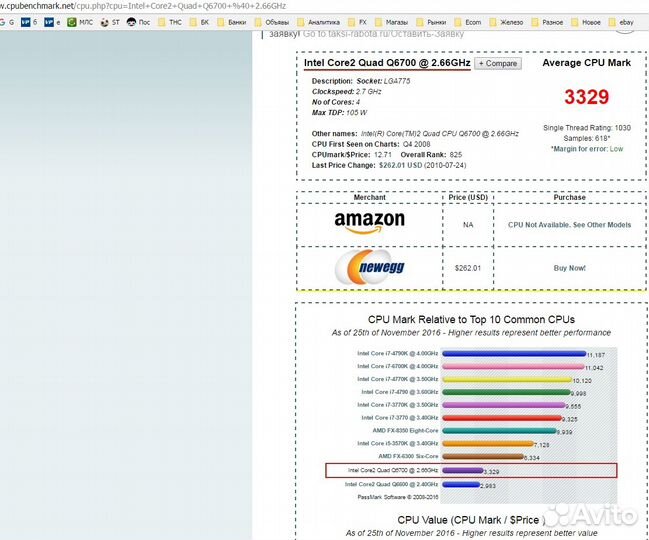Click the 'Socket: LGA775' description text

pos(383,81)
